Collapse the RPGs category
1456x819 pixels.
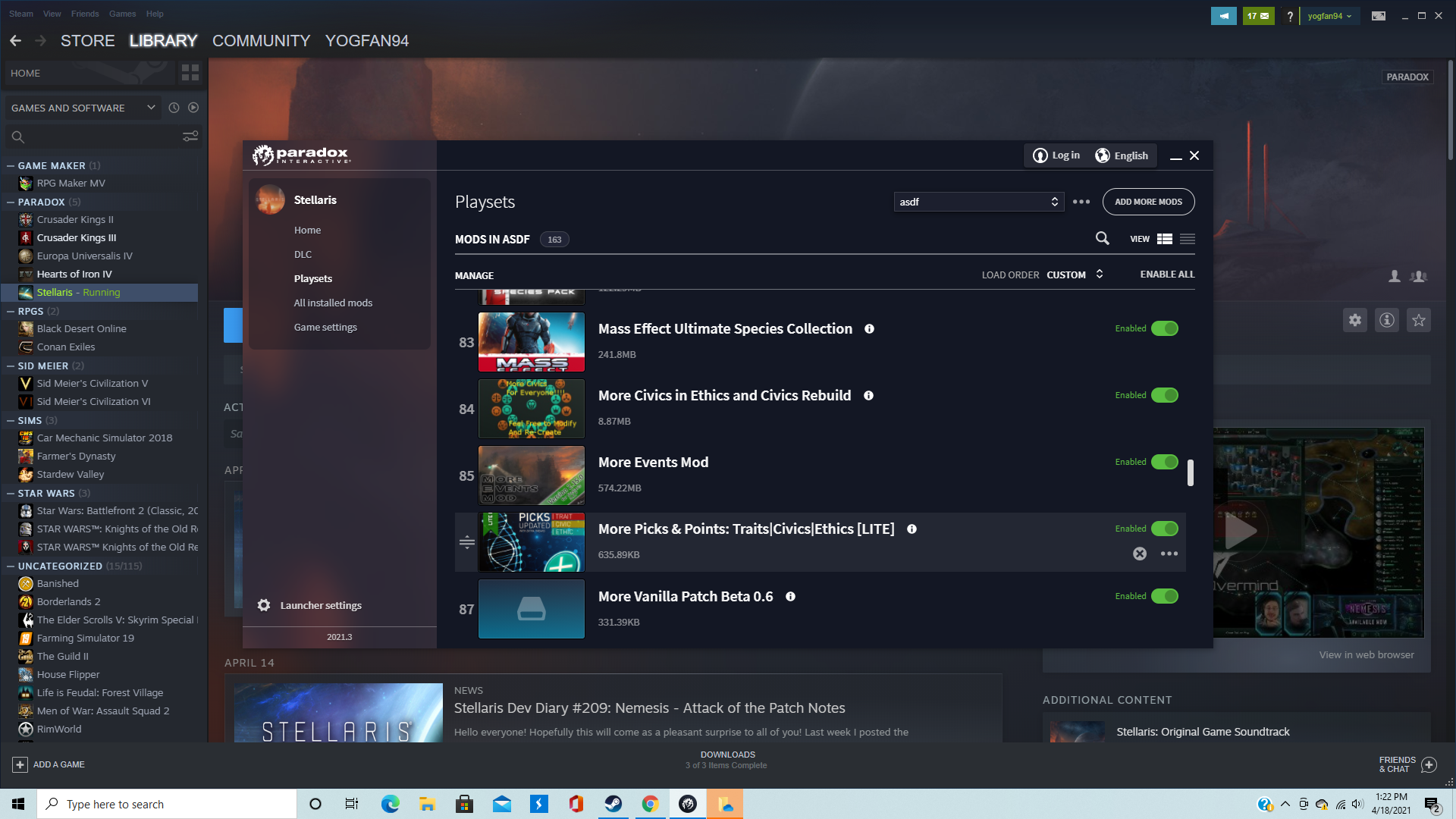click(11, 312)
